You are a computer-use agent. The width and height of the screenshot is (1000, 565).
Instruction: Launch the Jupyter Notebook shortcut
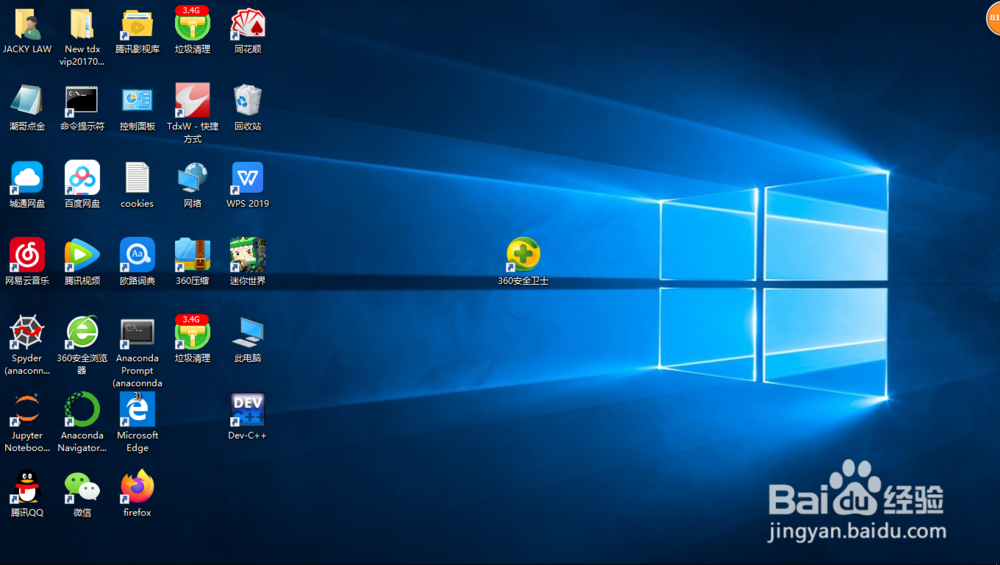[x=27, y=409]
